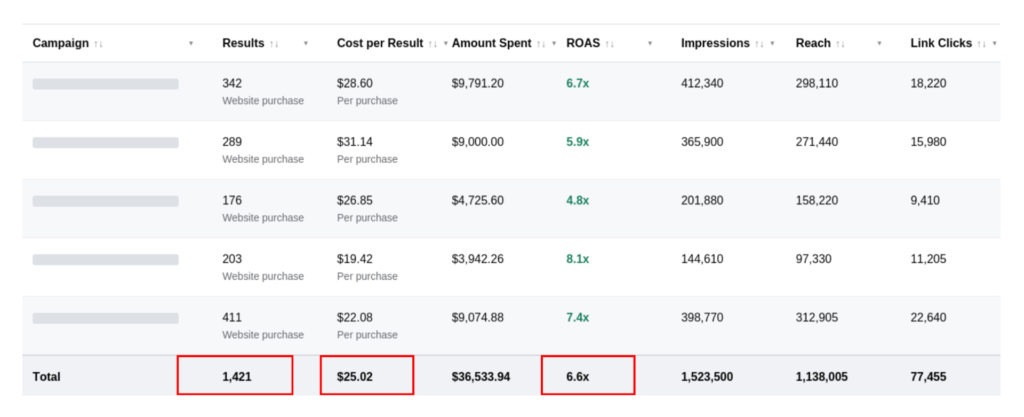Select the first campaign name placeholder
This screenshot has width=1024, height=417.
(x=106, y=84)
